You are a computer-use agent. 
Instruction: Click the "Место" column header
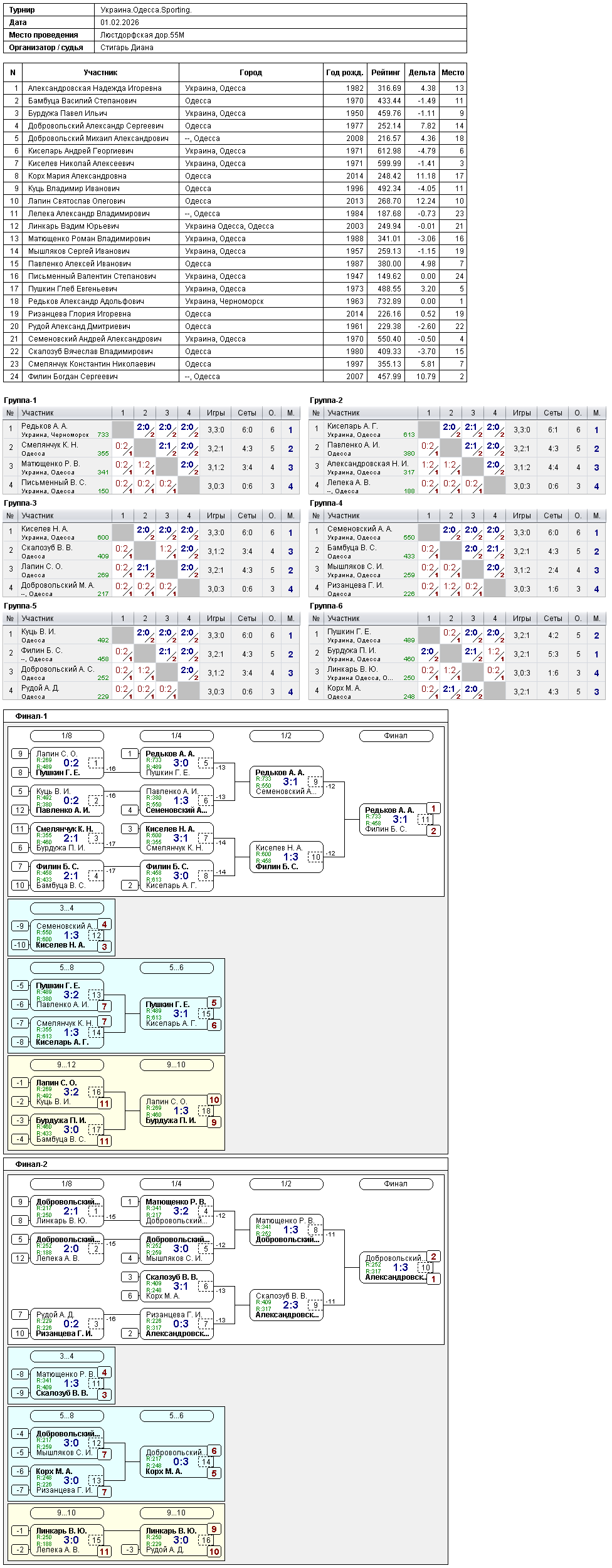pyautogui.click(x=453, y=73)
